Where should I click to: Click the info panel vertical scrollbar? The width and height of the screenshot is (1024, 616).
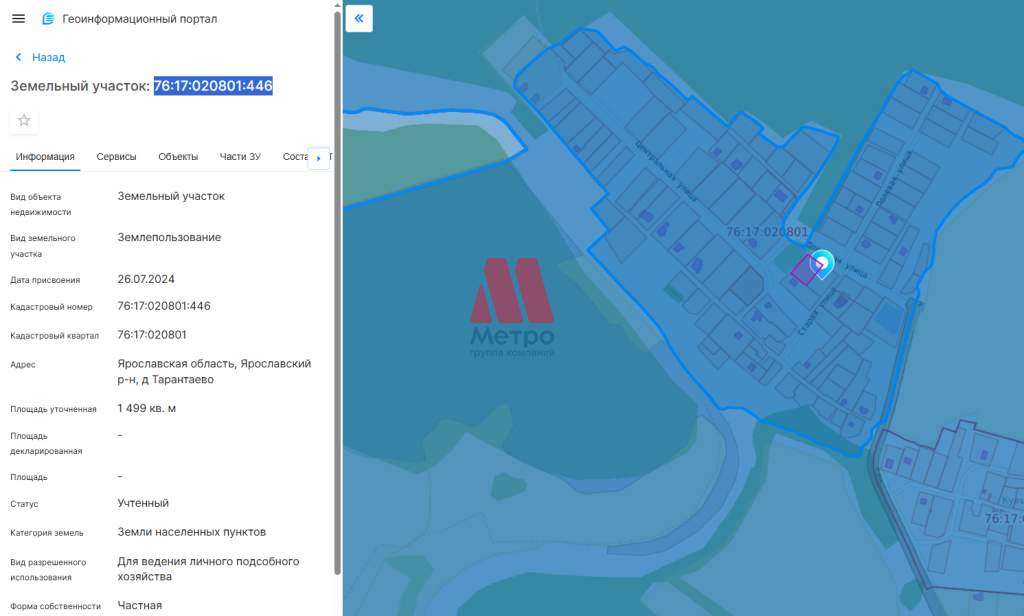337,300
